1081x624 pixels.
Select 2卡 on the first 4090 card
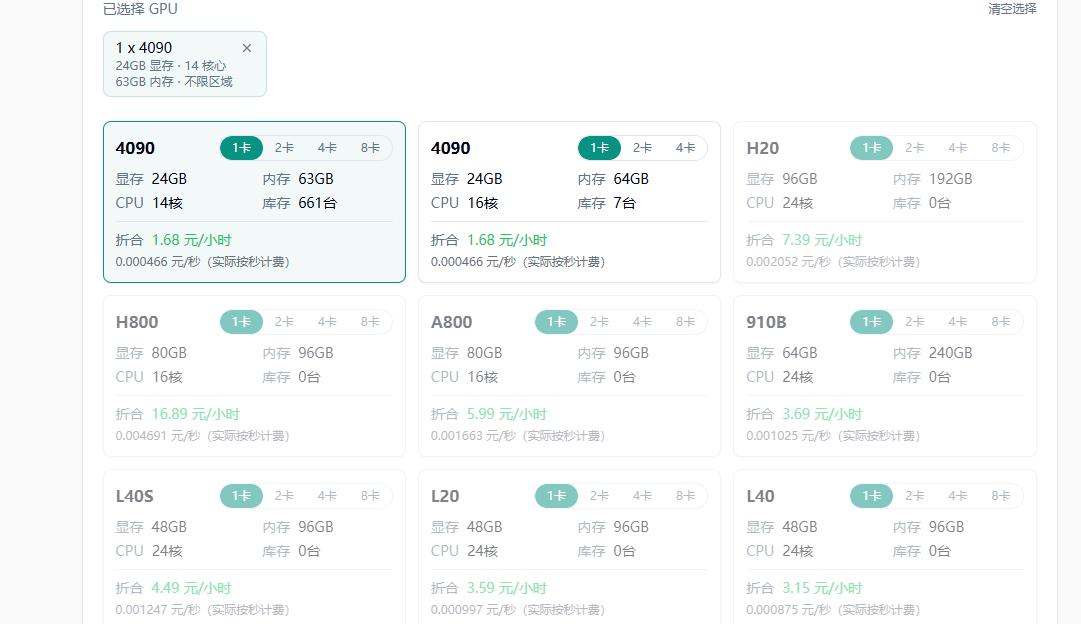click(x=284, y=148)
